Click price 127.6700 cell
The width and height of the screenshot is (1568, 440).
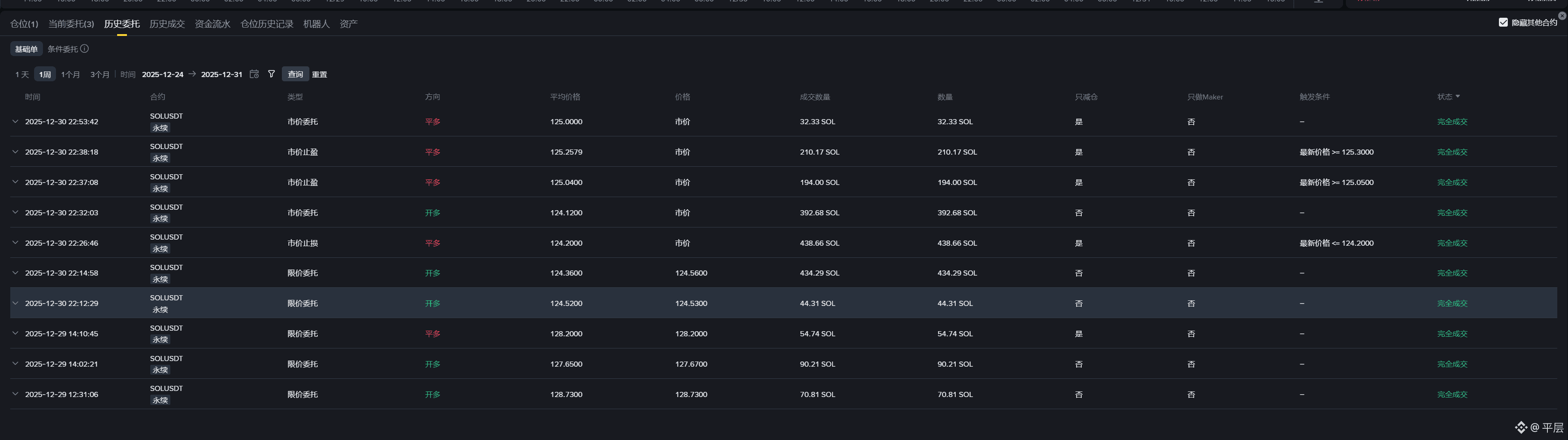[x=691, y=364]
